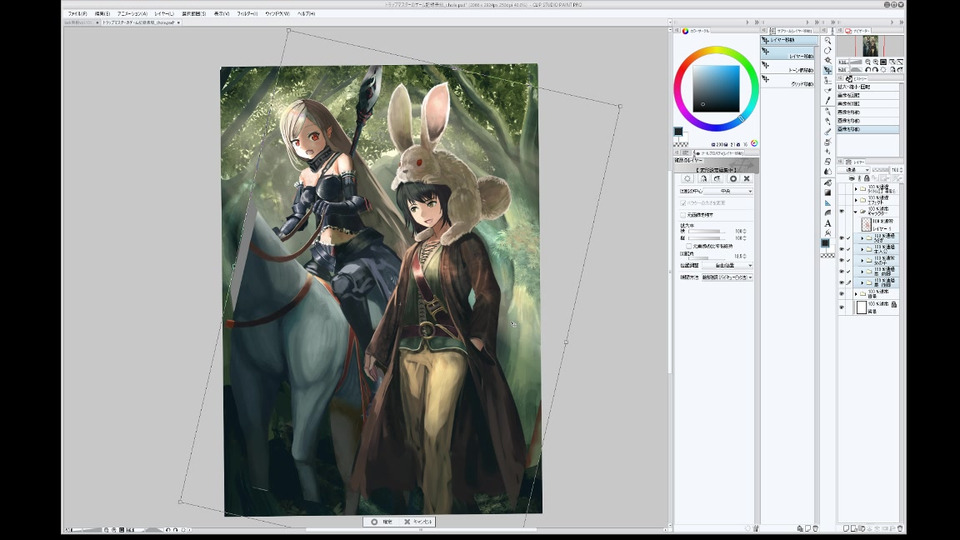The image size is (960, 540).
Task: Select the トーン柄移動 sub tool
Action: click(789, 68)
